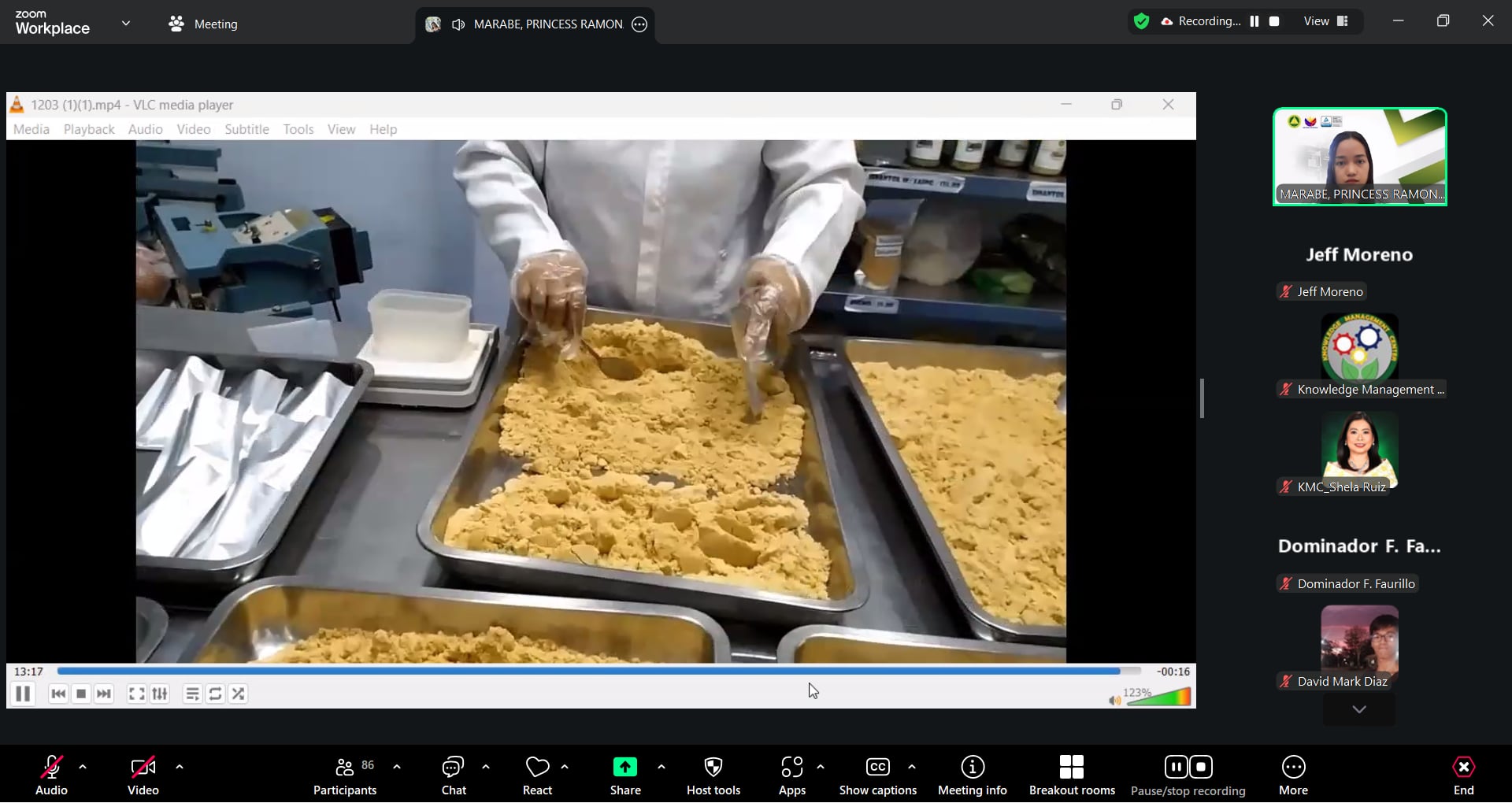1512x803 pixels.
Task: Open the Subtitle menu in VLC
Action: tap(246, 129)
